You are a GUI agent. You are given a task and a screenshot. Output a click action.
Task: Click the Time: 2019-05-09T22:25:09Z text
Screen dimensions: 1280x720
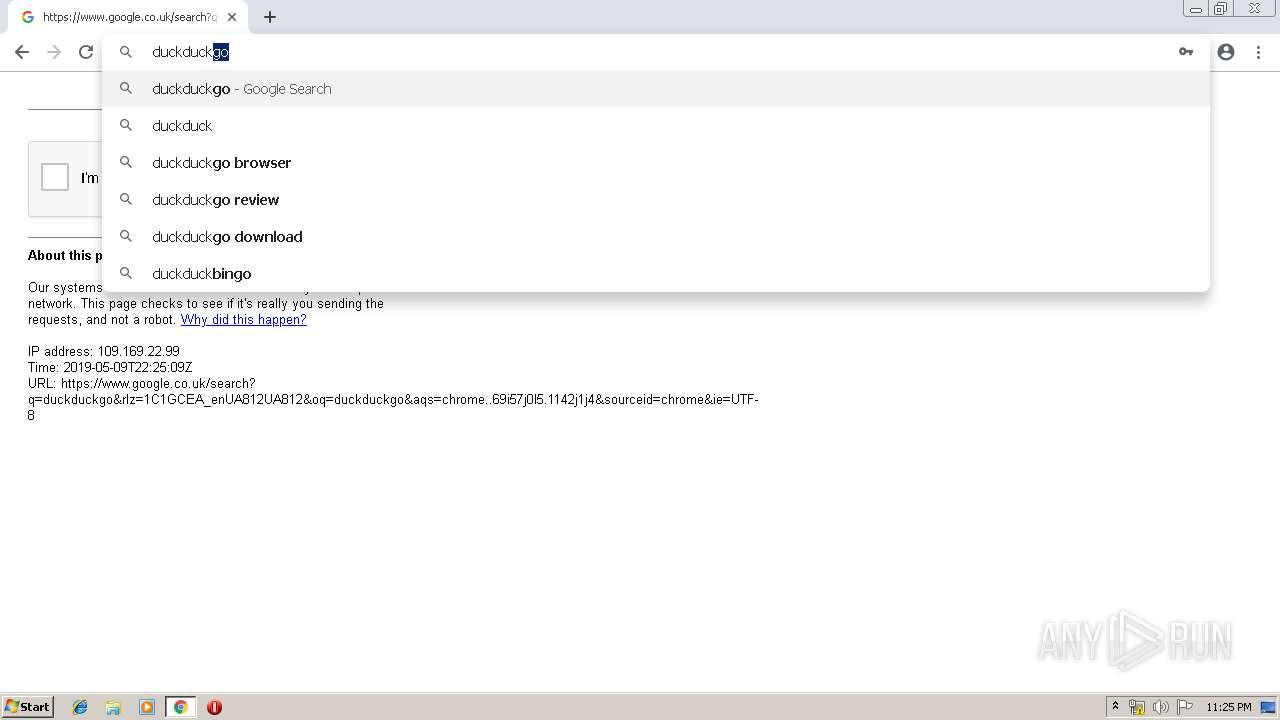[x=110, y=368]
